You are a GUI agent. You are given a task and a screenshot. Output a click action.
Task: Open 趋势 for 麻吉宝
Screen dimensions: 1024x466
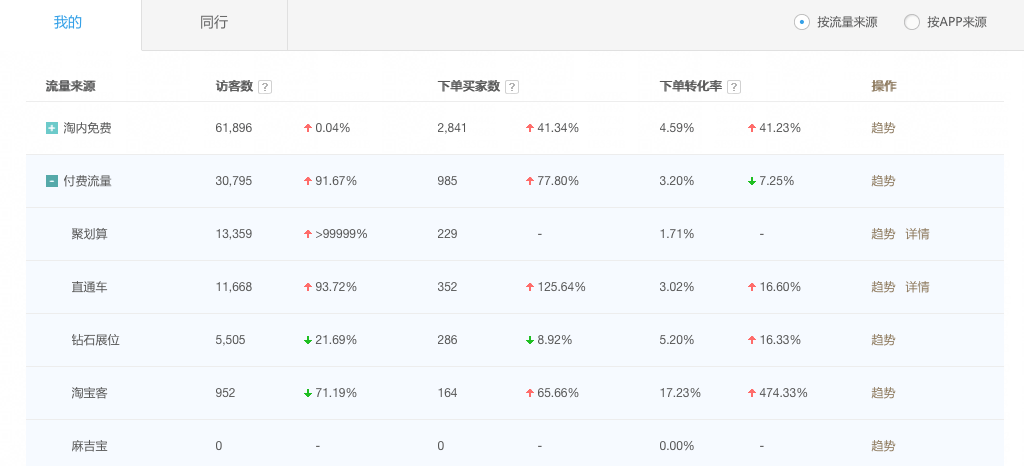click(x=883, y=446)
